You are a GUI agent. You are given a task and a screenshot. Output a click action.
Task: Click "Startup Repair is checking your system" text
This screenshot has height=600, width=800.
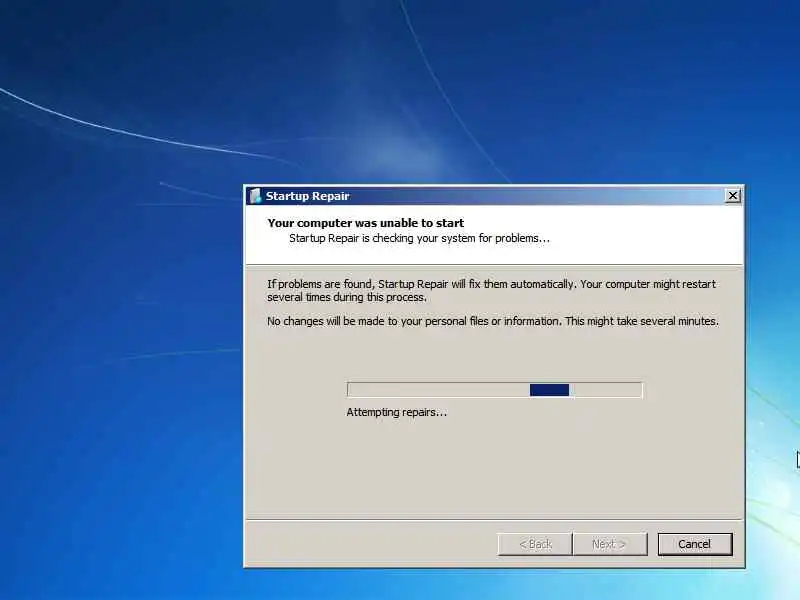pyautogui.click(x=419, y=238)
